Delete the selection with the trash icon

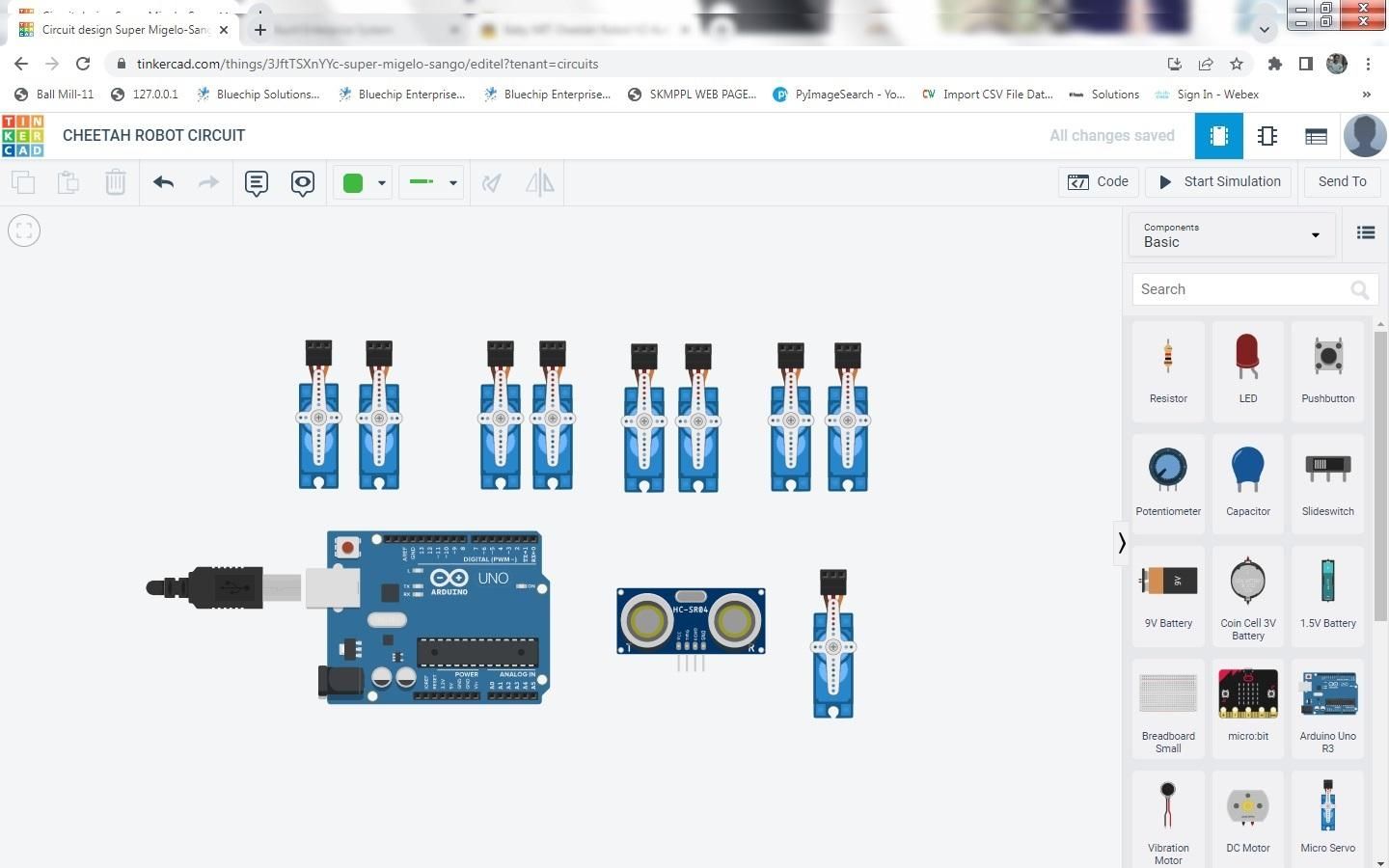[116, 182]
